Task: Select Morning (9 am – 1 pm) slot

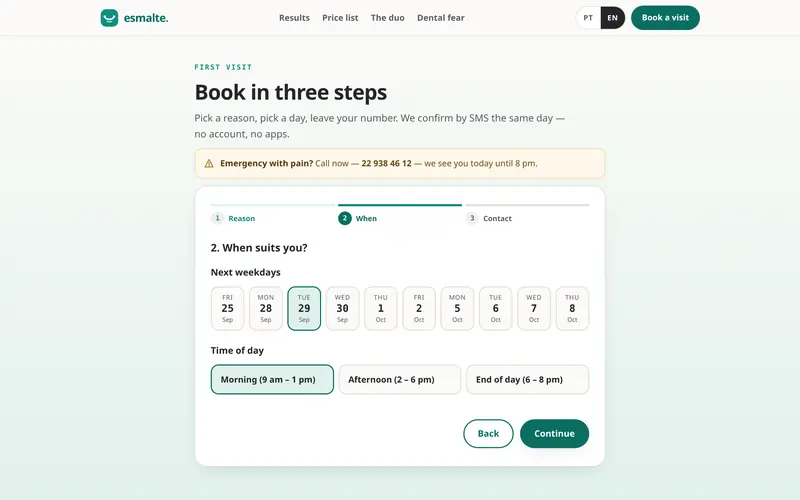Action: 272,380
